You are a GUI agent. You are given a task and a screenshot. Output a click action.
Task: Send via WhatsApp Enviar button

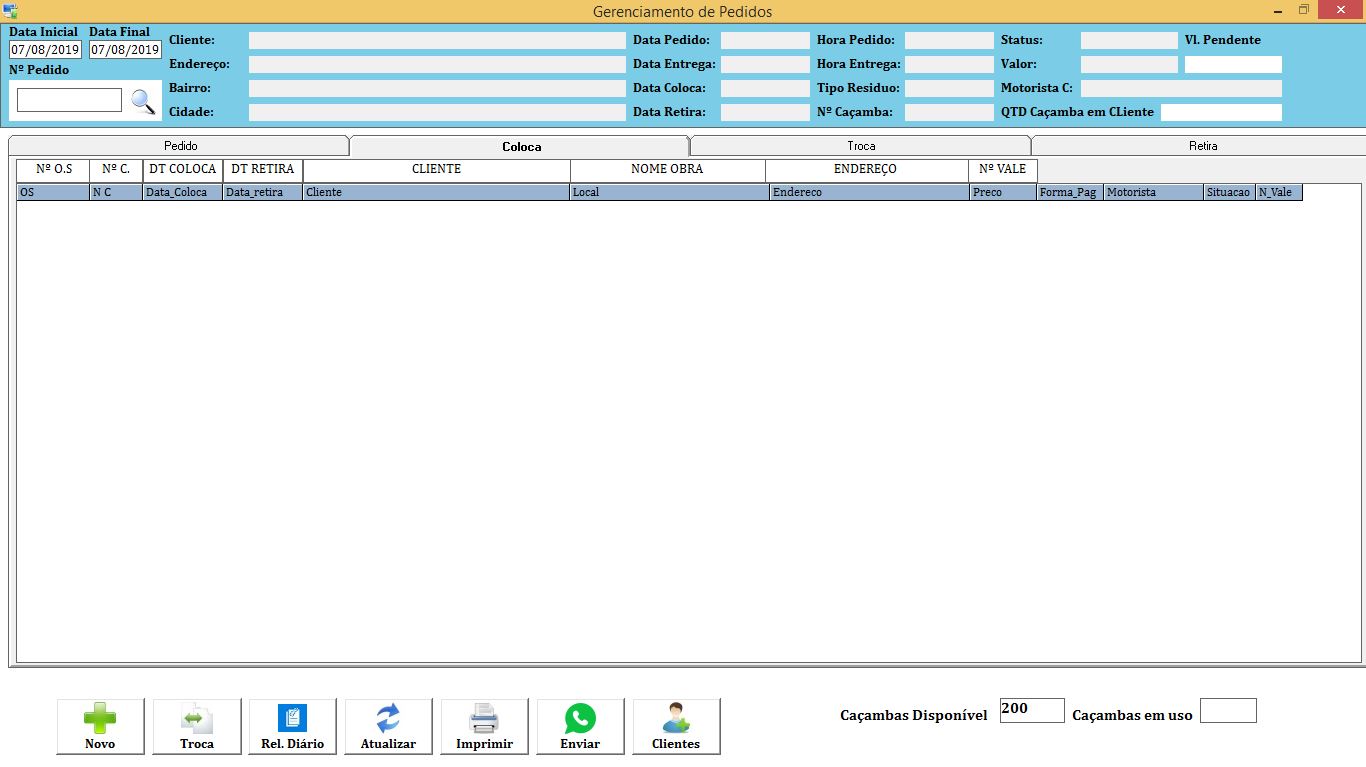580,726
